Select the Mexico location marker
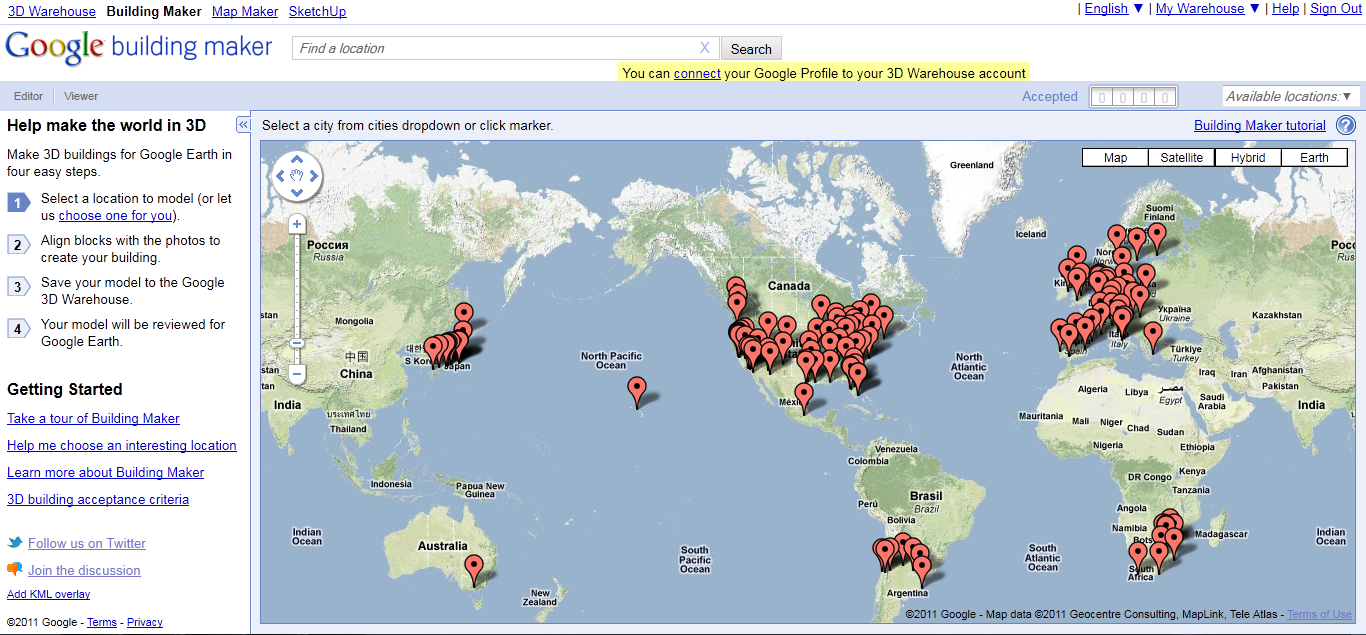This screenshot has width=1366, height=635. pyautogui.click(x=804, y=398)
